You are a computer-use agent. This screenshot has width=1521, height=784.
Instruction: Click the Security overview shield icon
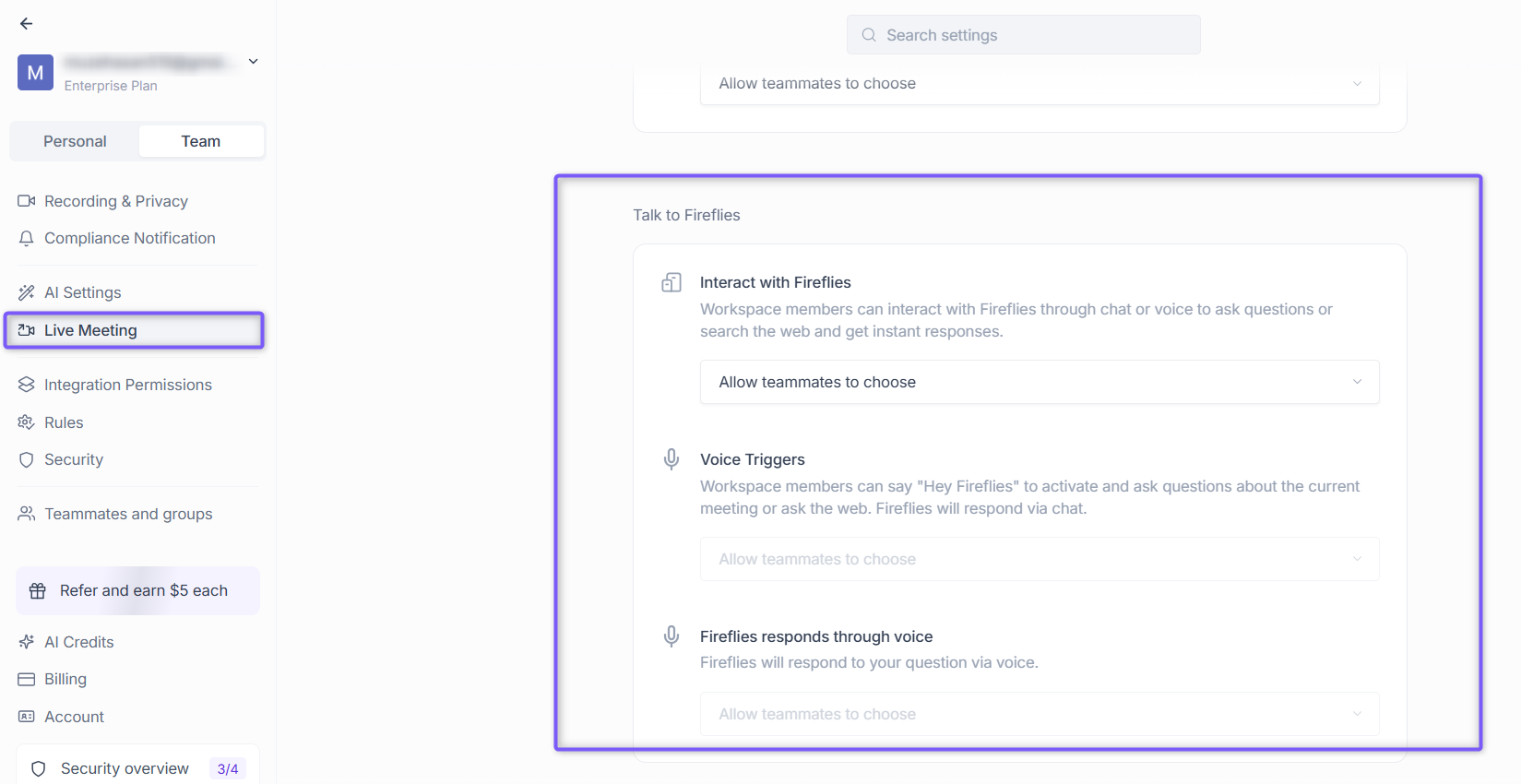[38, 769]
